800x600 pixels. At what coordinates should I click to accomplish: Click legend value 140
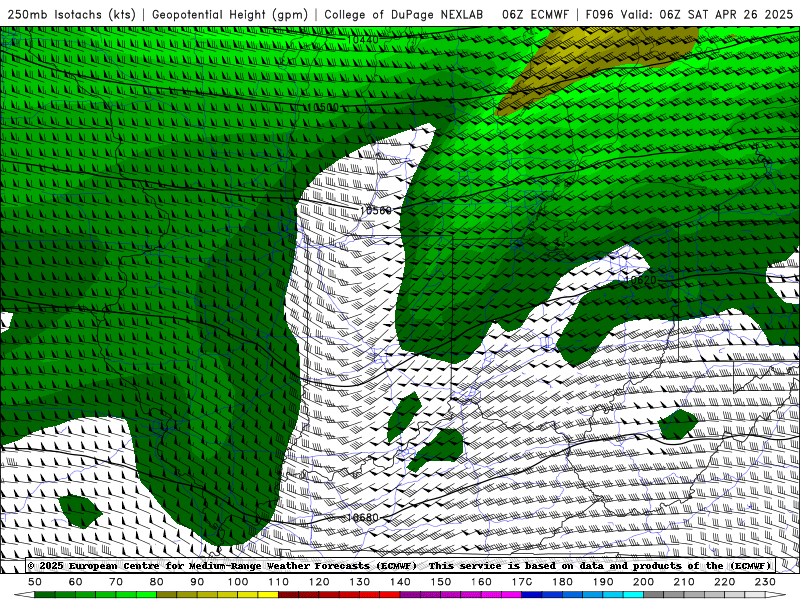pos(400,582)
